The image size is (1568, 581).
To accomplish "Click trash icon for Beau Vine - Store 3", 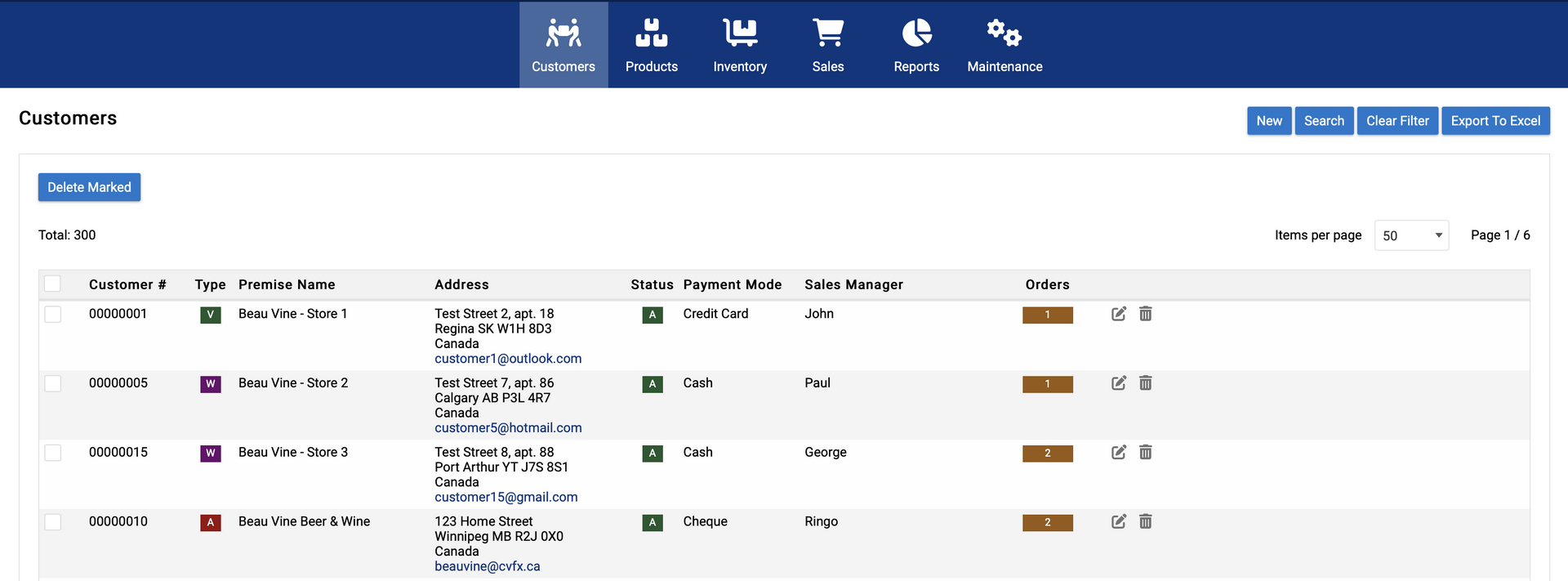I will click(x=1146, y=453).
